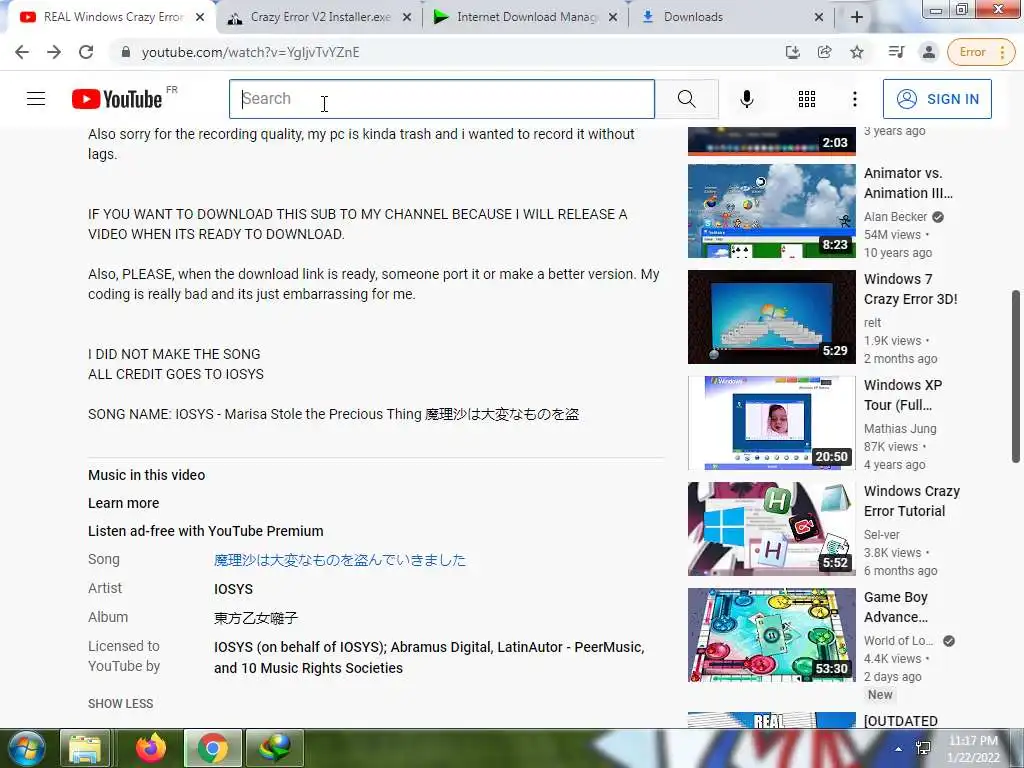1024x768 pixels.
Task: Open the Japanese song title link
Action: [x=340, y=560]
